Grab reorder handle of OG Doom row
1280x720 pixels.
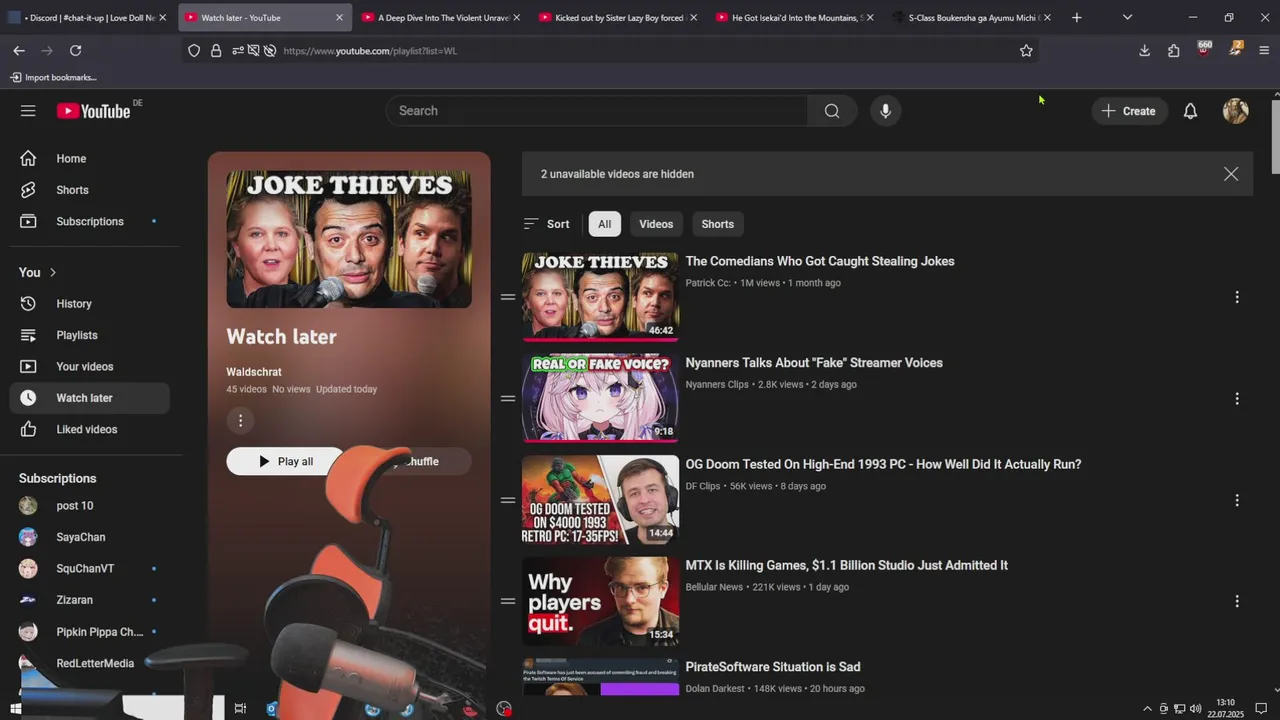508,500
